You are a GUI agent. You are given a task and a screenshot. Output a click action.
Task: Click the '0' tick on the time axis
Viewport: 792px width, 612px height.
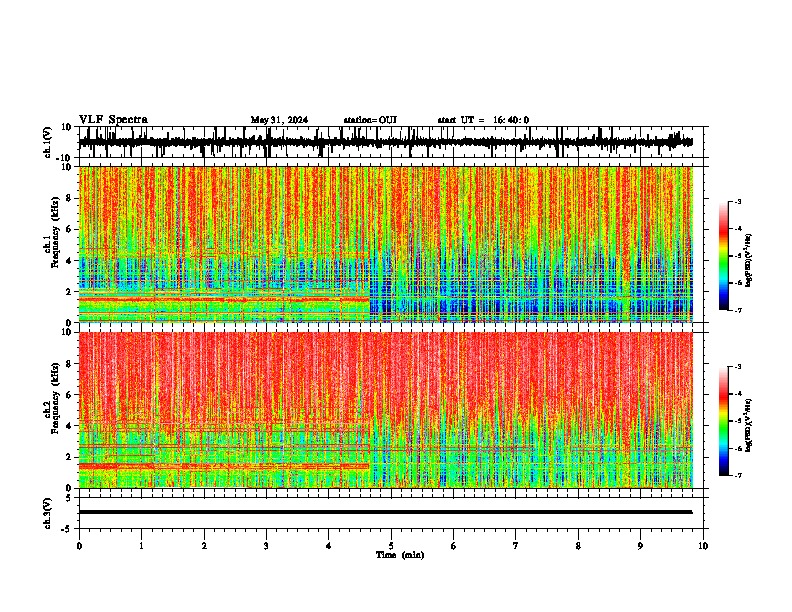click(x=79, y=546)
